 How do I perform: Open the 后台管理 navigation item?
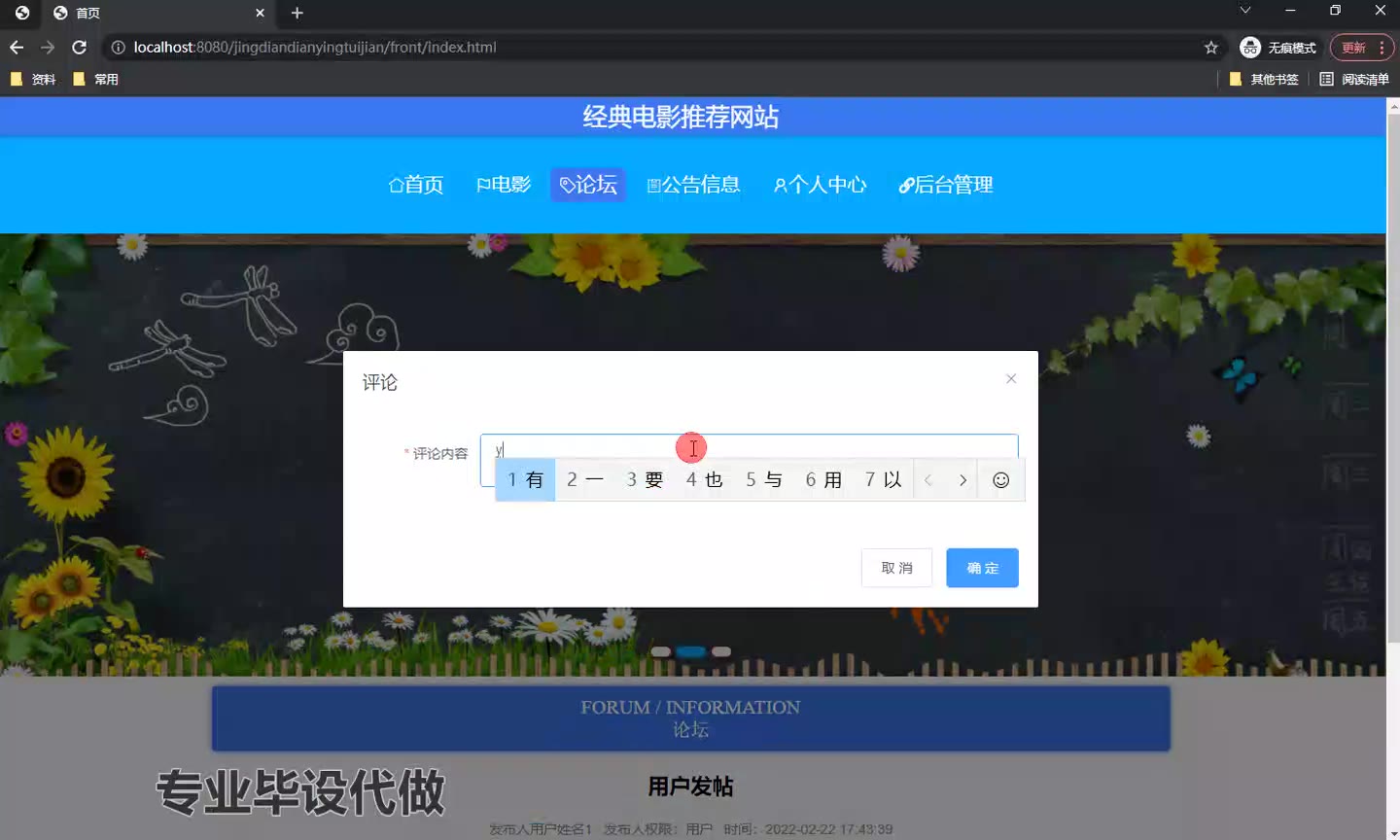click(x=946, y=185)
